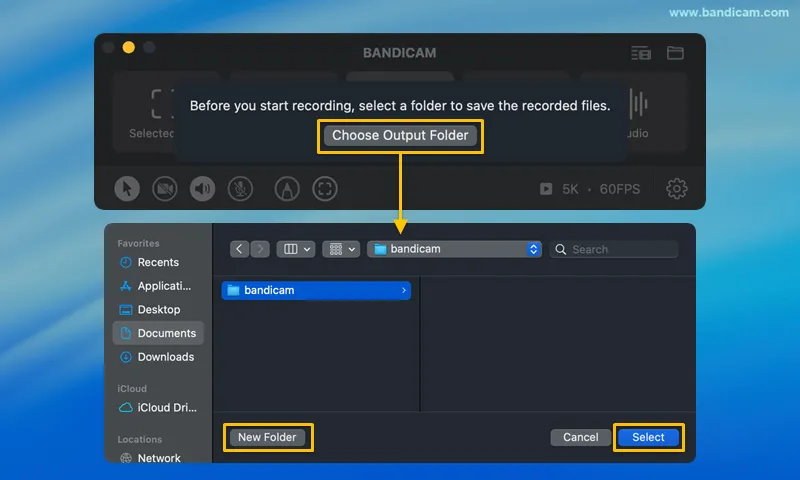Click the Network globe icon
Image resolution: width=800 pixels, height=480 pixels.
tap(126, 458)
